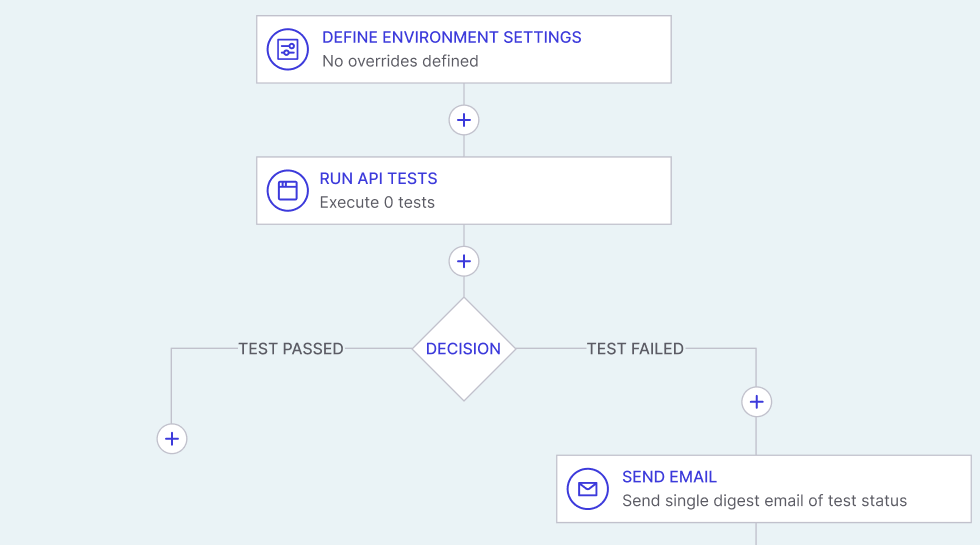The image size is (980, 545).
Task: Select the Decision diamond node
Action: click(464, 349)
